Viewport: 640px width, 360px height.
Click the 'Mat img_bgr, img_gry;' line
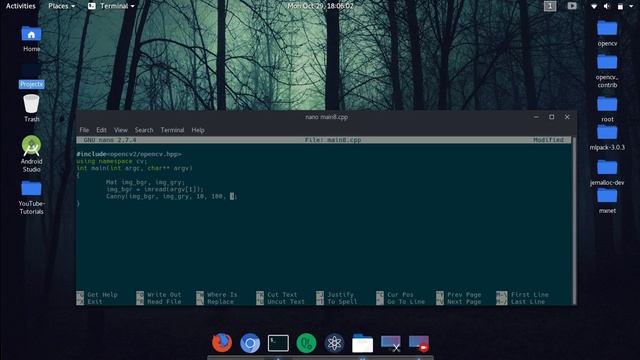[145, 182]
